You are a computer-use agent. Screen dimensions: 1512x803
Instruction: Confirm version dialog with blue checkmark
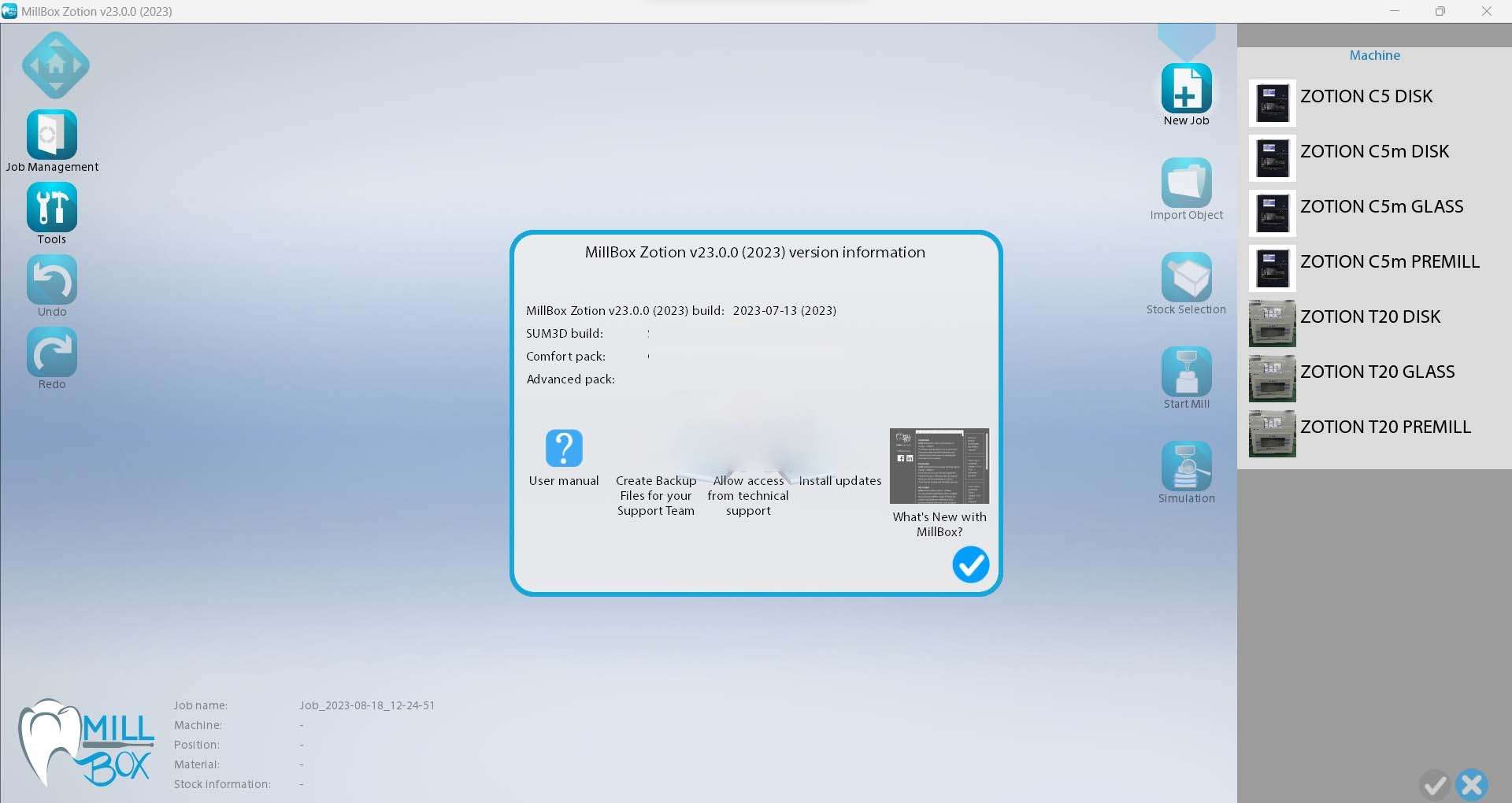tap(970, 564)
